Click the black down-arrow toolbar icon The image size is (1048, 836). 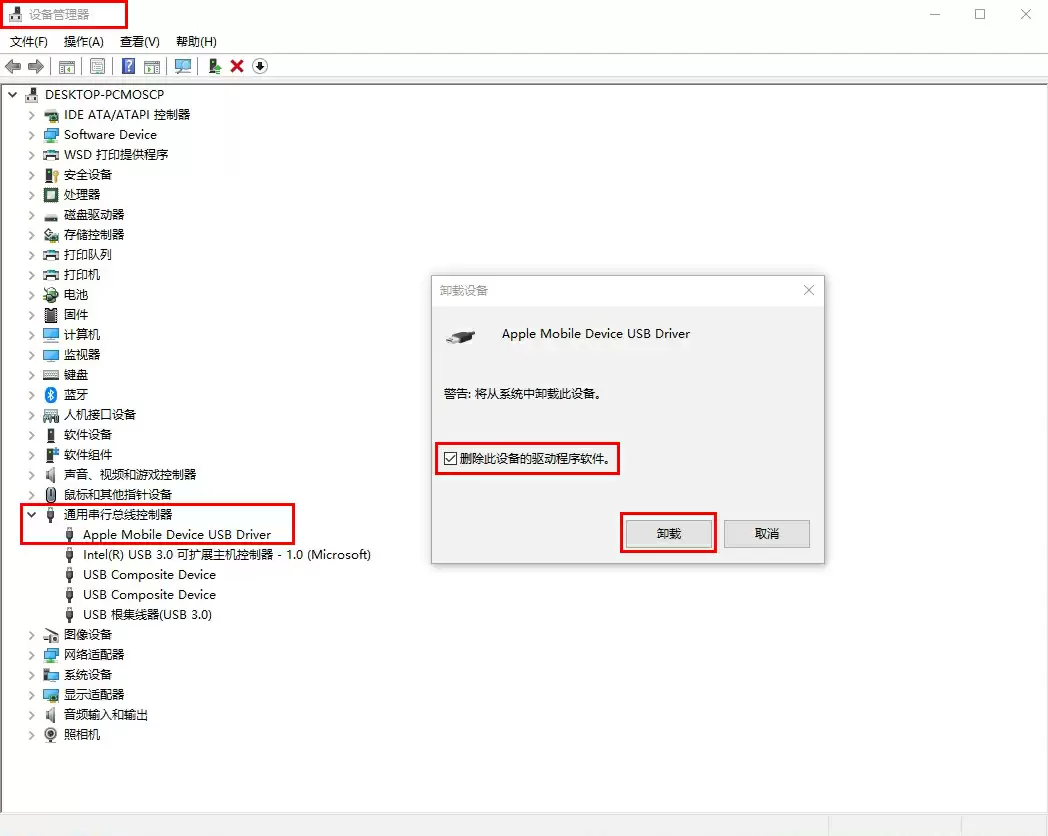[x=260, y=66]
